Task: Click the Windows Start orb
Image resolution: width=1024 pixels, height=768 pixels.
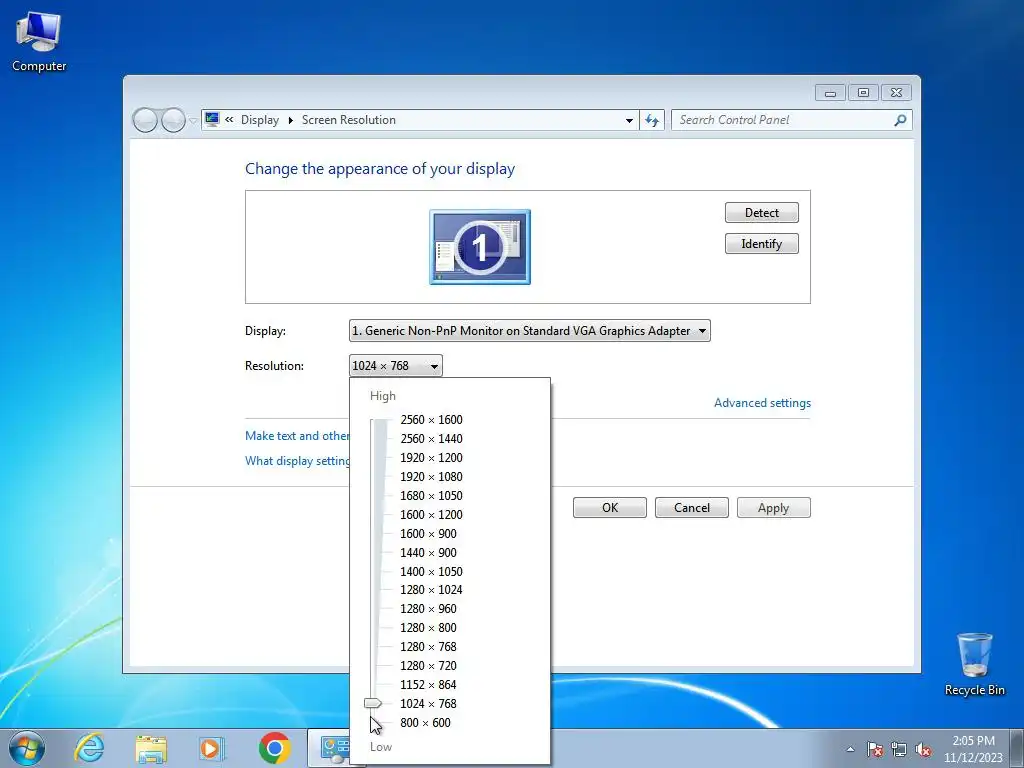Action: click(x=27, y=748)
